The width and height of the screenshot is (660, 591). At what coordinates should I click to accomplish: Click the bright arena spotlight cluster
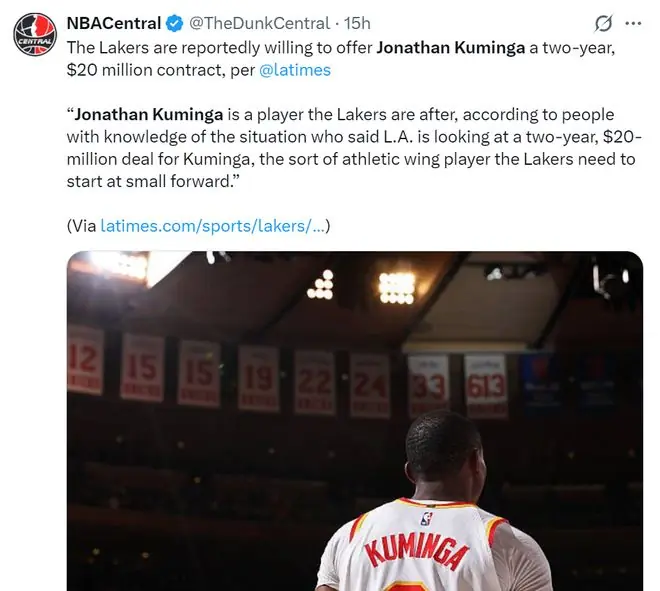pos(396,288)
